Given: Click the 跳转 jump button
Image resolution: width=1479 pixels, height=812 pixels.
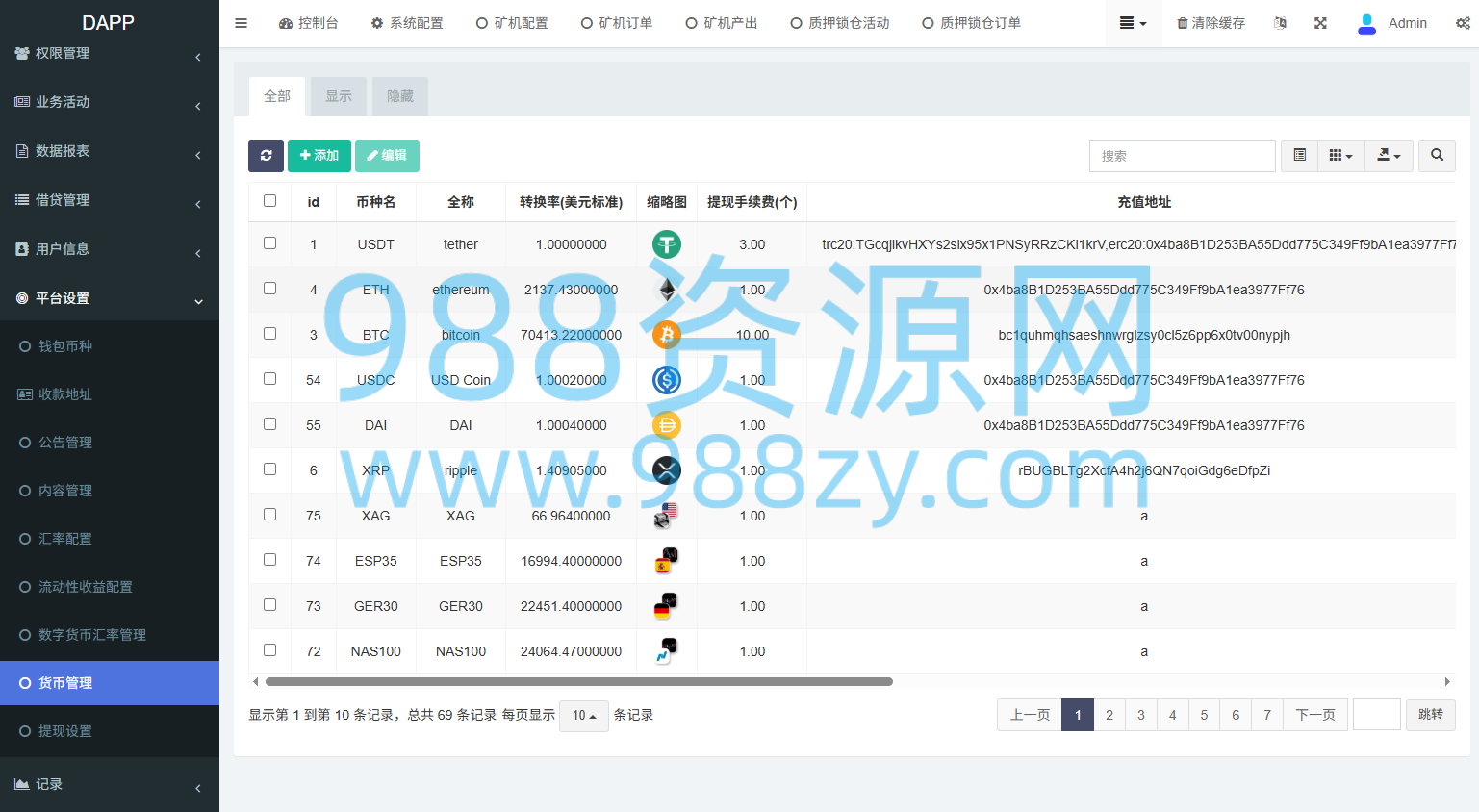Looking at the screenshot, I should [x=1431, y=715].
